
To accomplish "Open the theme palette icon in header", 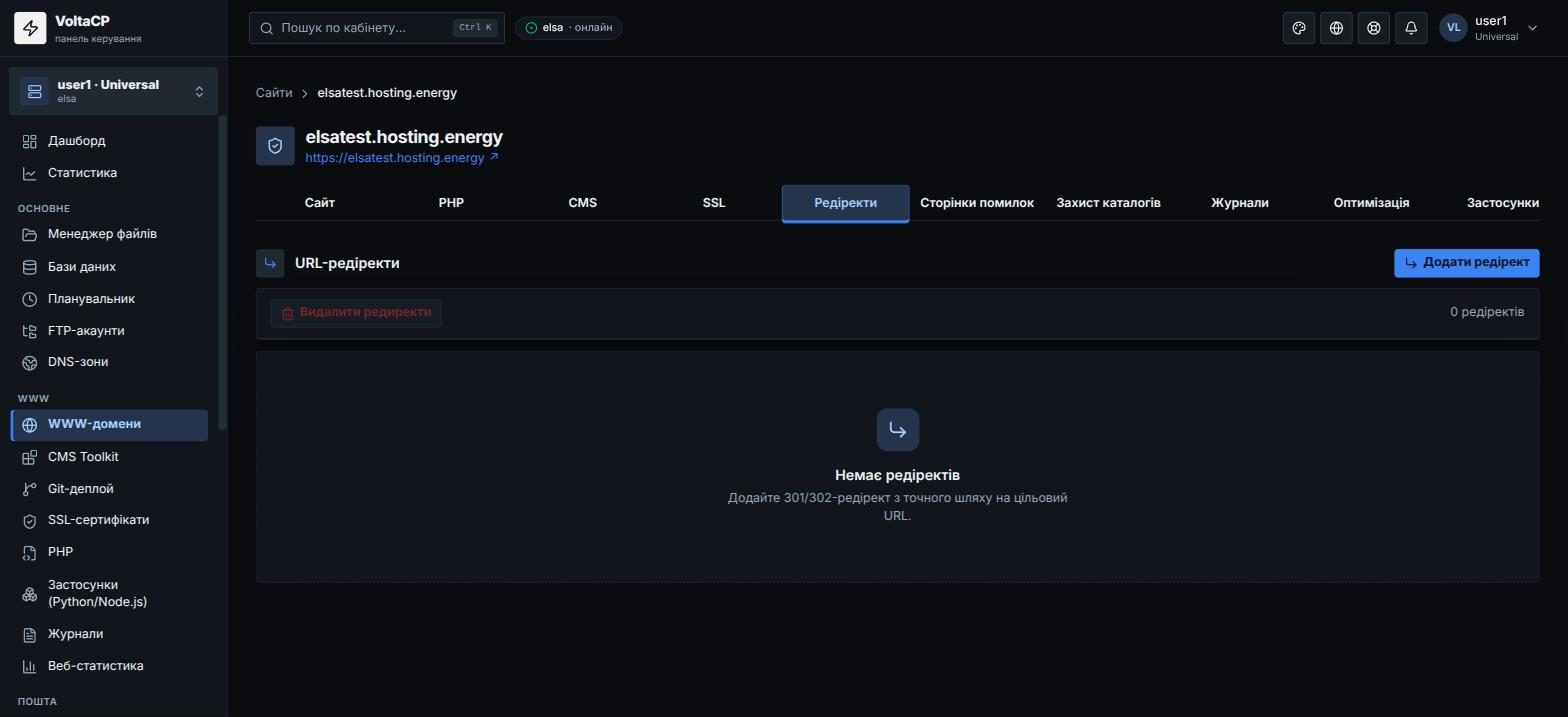I will coord(1299,28).
